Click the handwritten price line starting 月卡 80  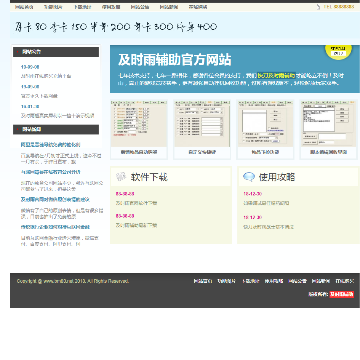click(x=116, y=27)
